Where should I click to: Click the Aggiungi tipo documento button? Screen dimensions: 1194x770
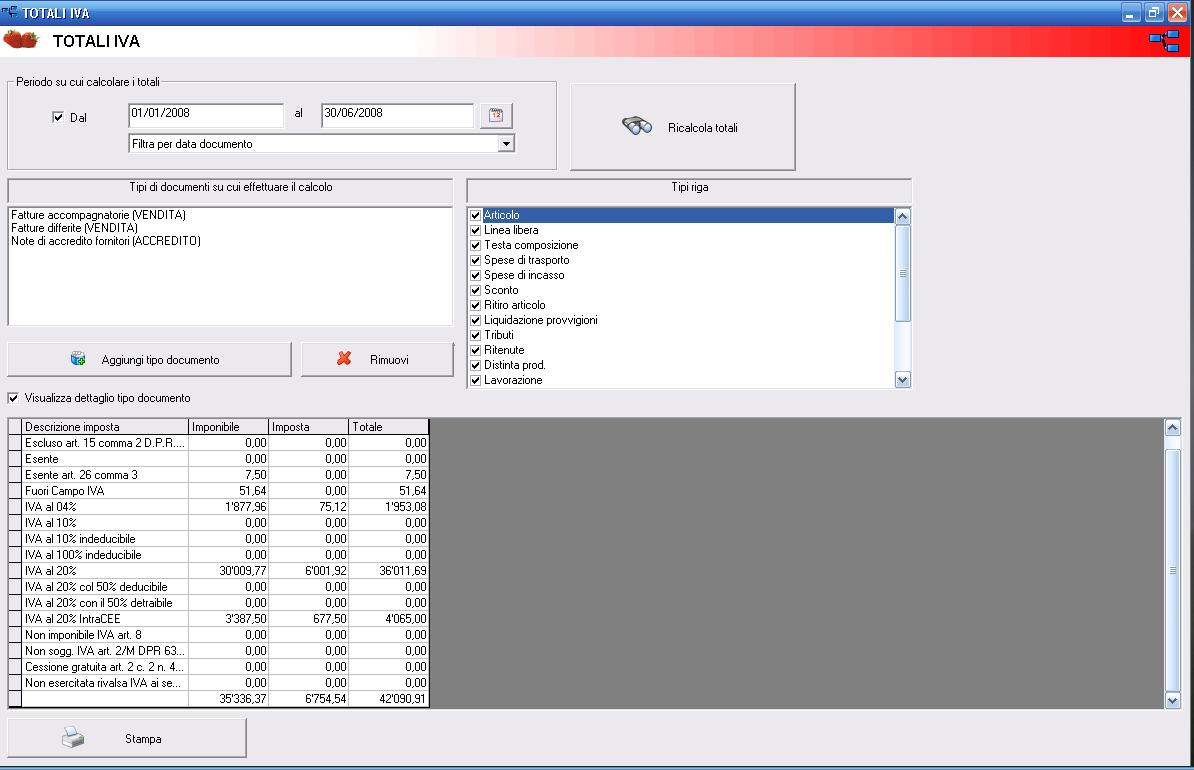click(x=149, y=359)
